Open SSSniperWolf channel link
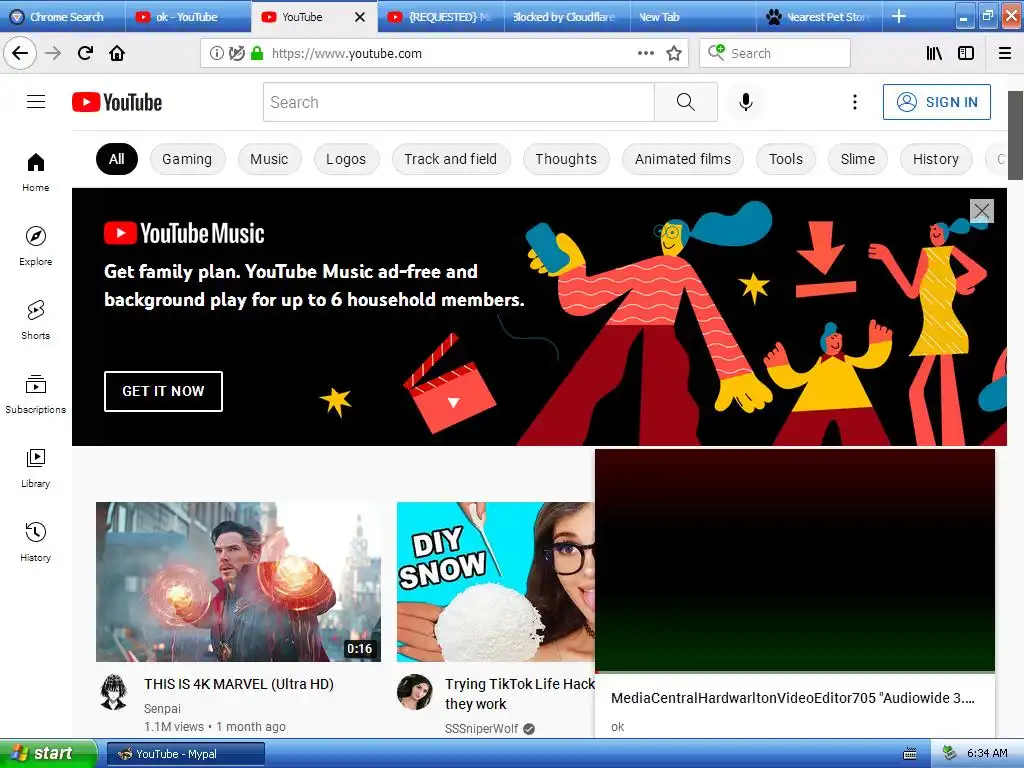The width and height of the screenshot is (1024, 768). 482,728
